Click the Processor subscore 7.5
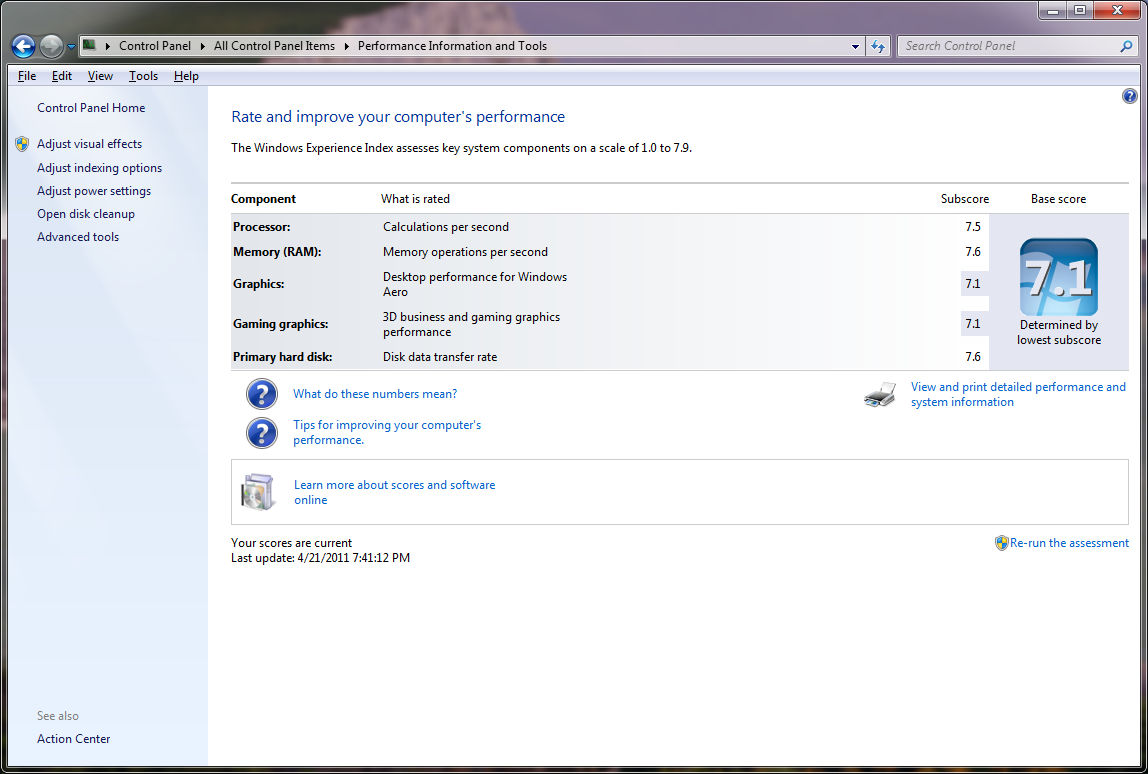 (972, 227)
